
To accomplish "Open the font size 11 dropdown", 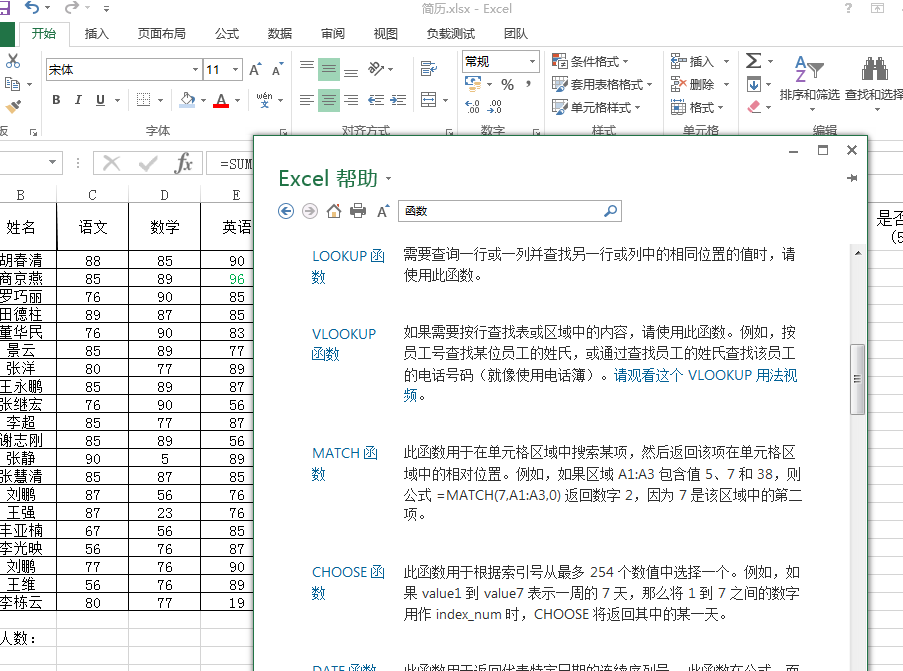I will [x=236, y=70].
